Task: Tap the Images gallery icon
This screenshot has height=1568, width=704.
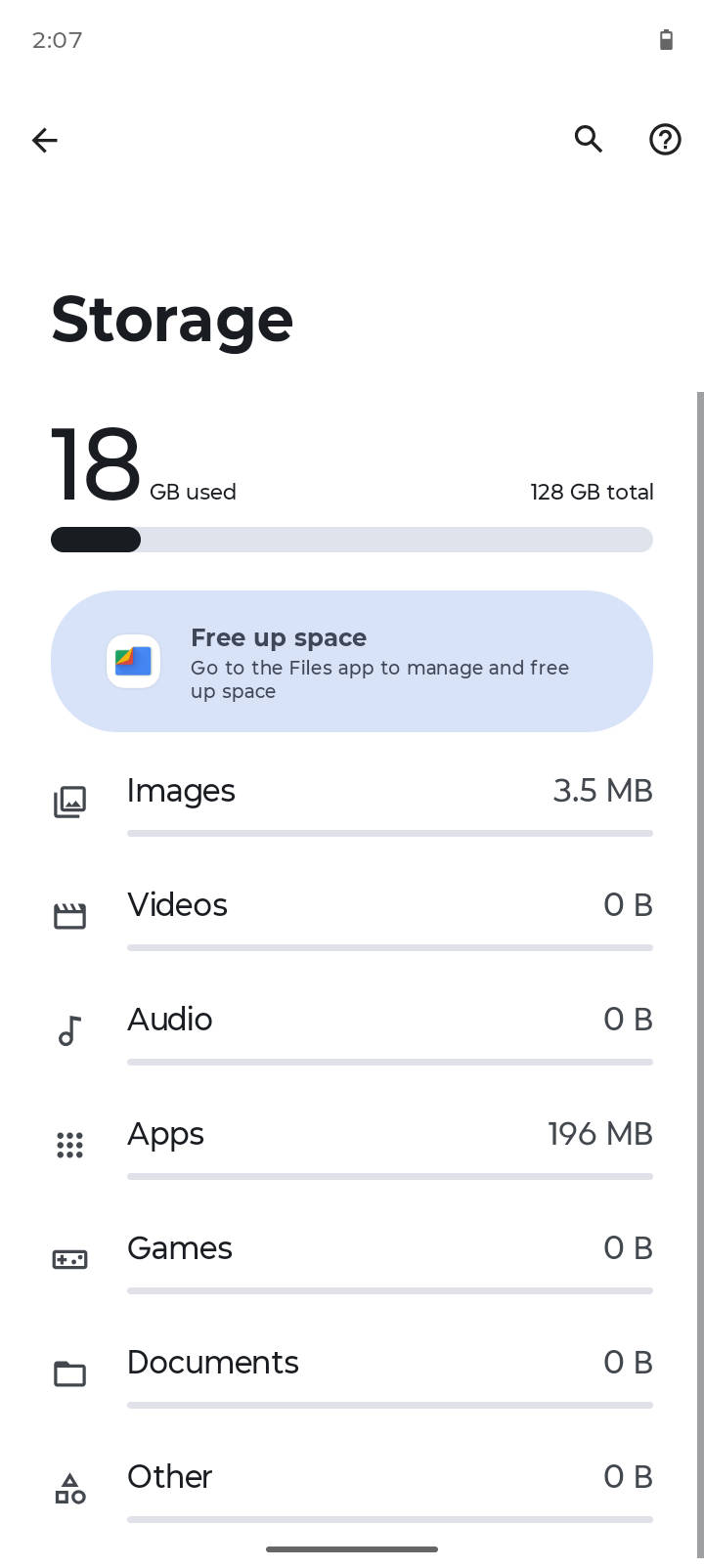Action: pyautogui.click(x=69, y=803)
